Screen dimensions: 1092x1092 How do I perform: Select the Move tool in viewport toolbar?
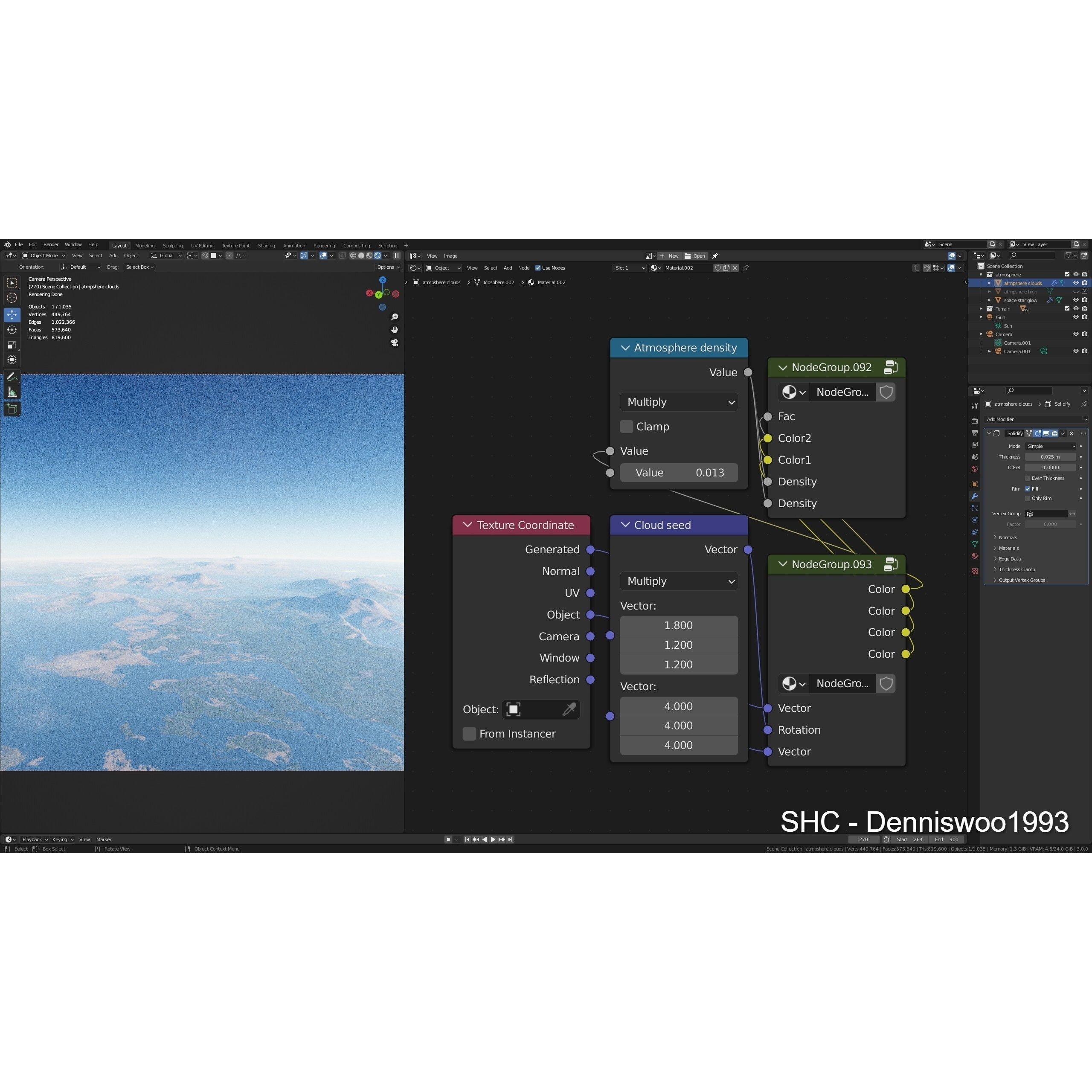[x=12, y=314]
